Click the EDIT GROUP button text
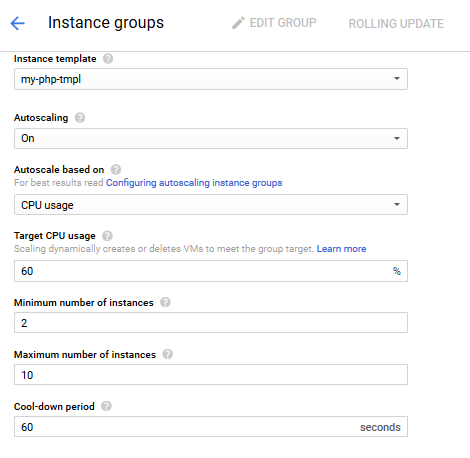470x458 pixels. click(283, 23)
